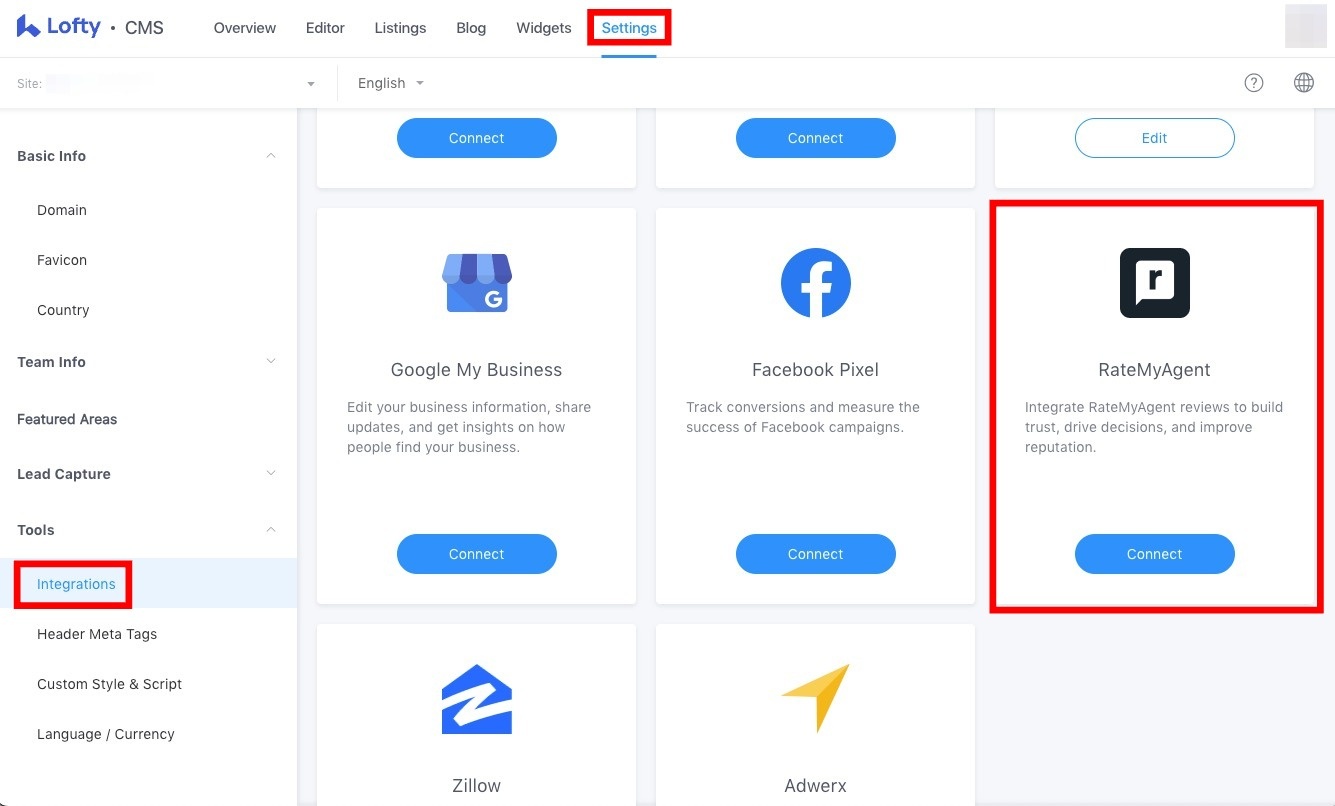Click the globe icon in toolbar

pyautogui.click(x=1304, y=83)
